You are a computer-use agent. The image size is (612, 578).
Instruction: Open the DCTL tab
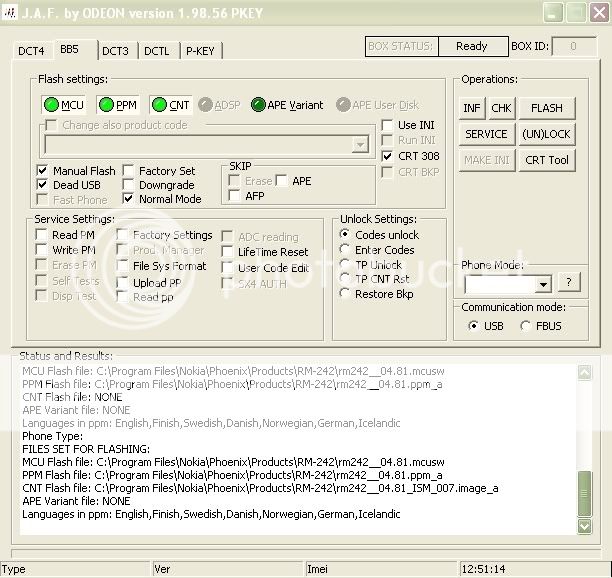point(157,51)
